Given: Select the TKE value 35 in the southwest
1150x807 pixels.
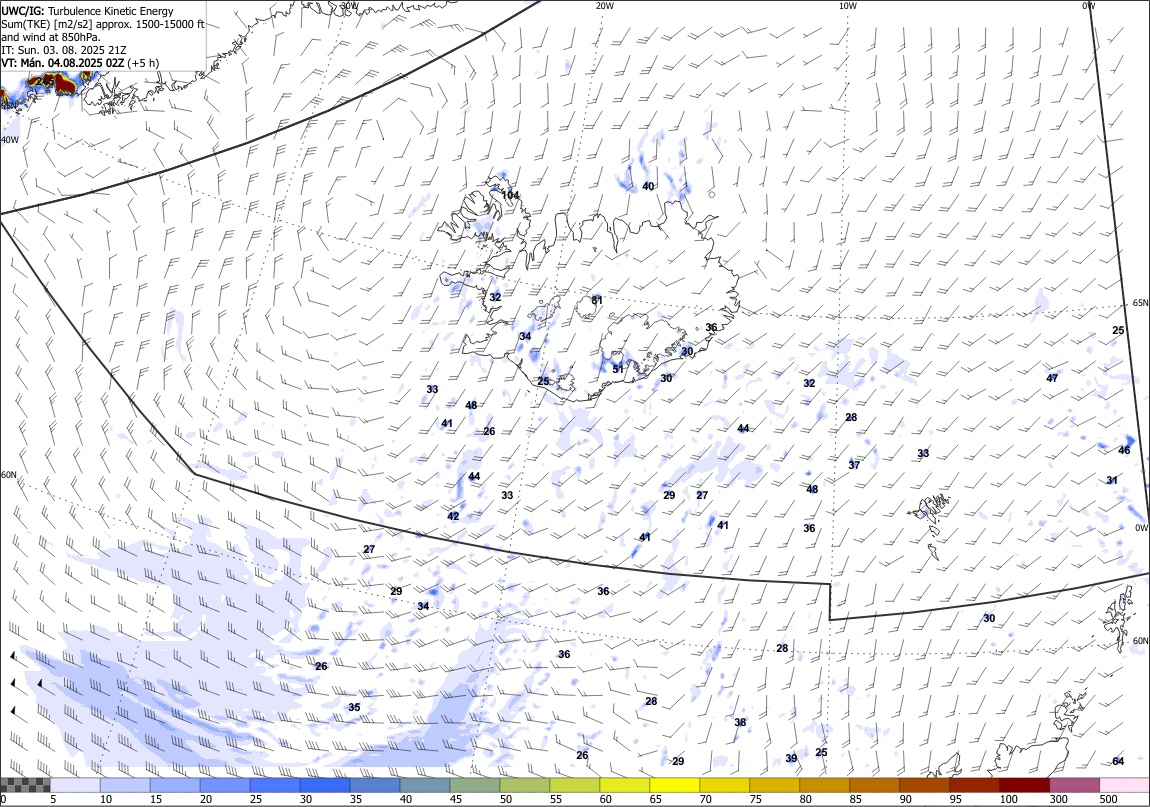Looking at the screenshot, I should coord(354,708).
